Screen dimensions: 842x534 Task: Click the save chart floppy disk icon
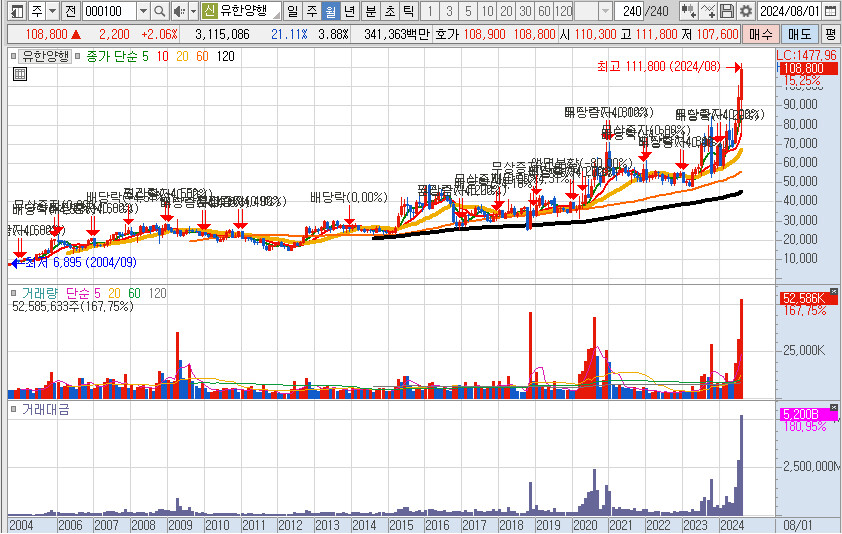click(x=728, y=11)
